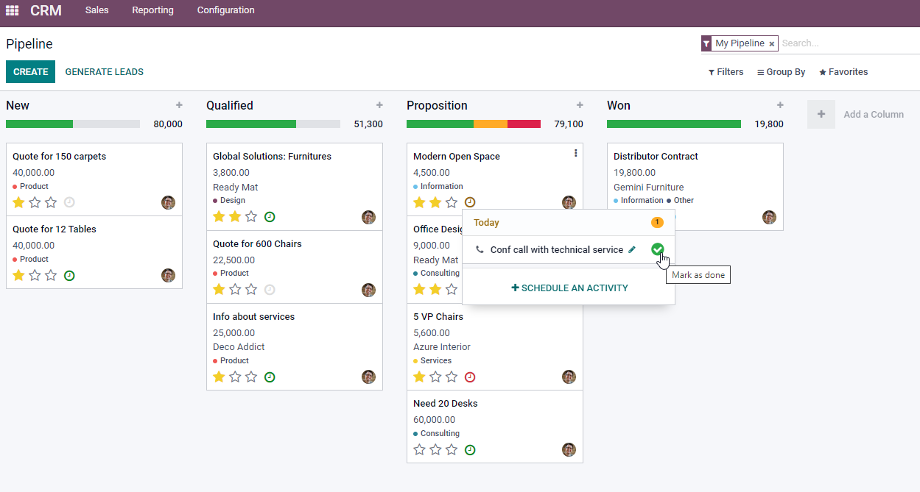Click the plus icon in Won column

(x=780, y=105)
